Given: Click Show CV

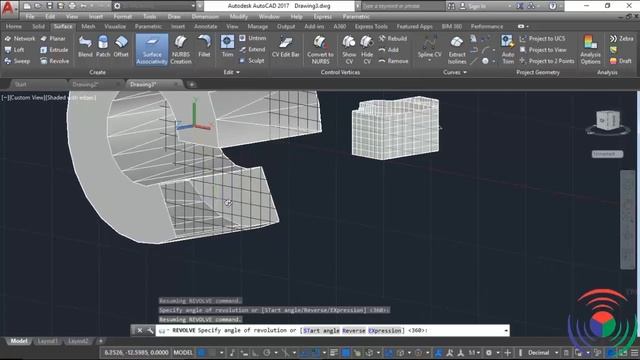Looking at the screenshot, I should tap(349, 50).
